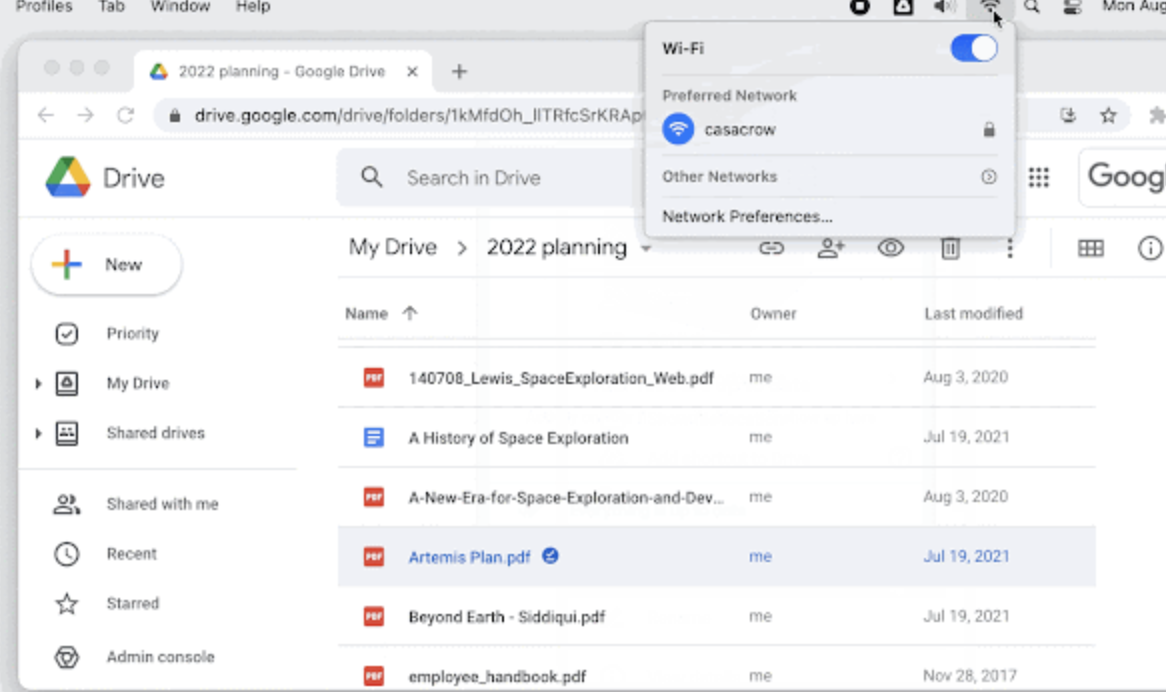Select 140708_Lewis_SpaceExploration_Web.pdf

(717, 378)
